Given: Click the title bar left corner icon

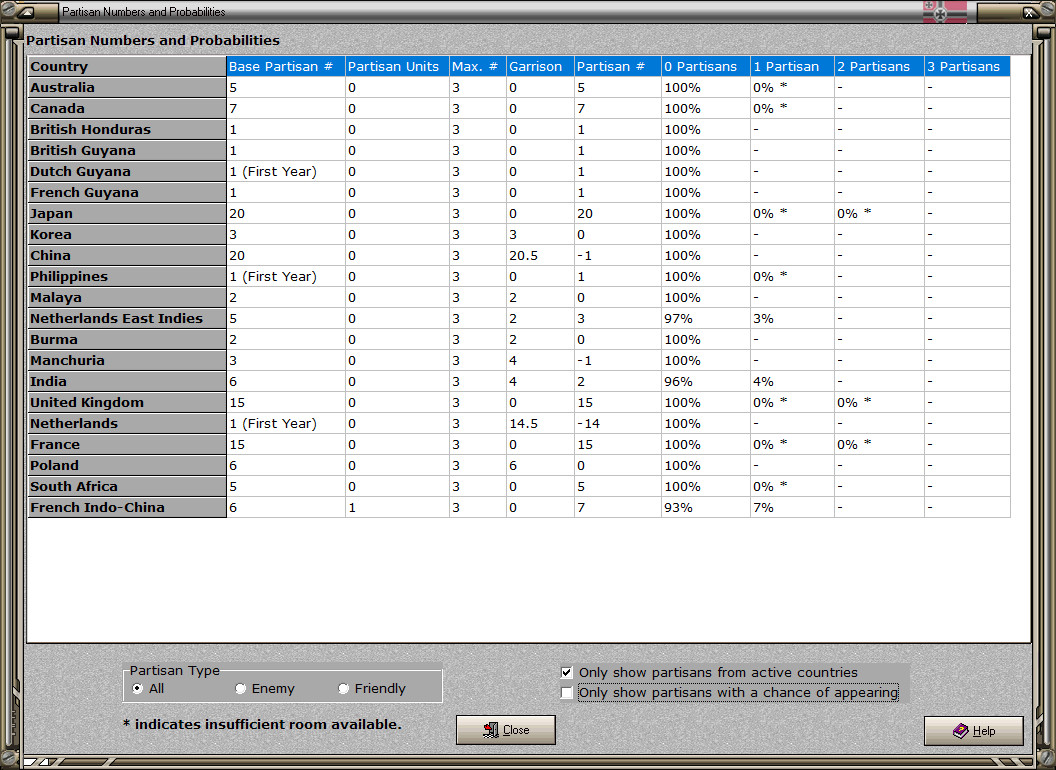Looking at the screenshot, I should coord(27,11).
